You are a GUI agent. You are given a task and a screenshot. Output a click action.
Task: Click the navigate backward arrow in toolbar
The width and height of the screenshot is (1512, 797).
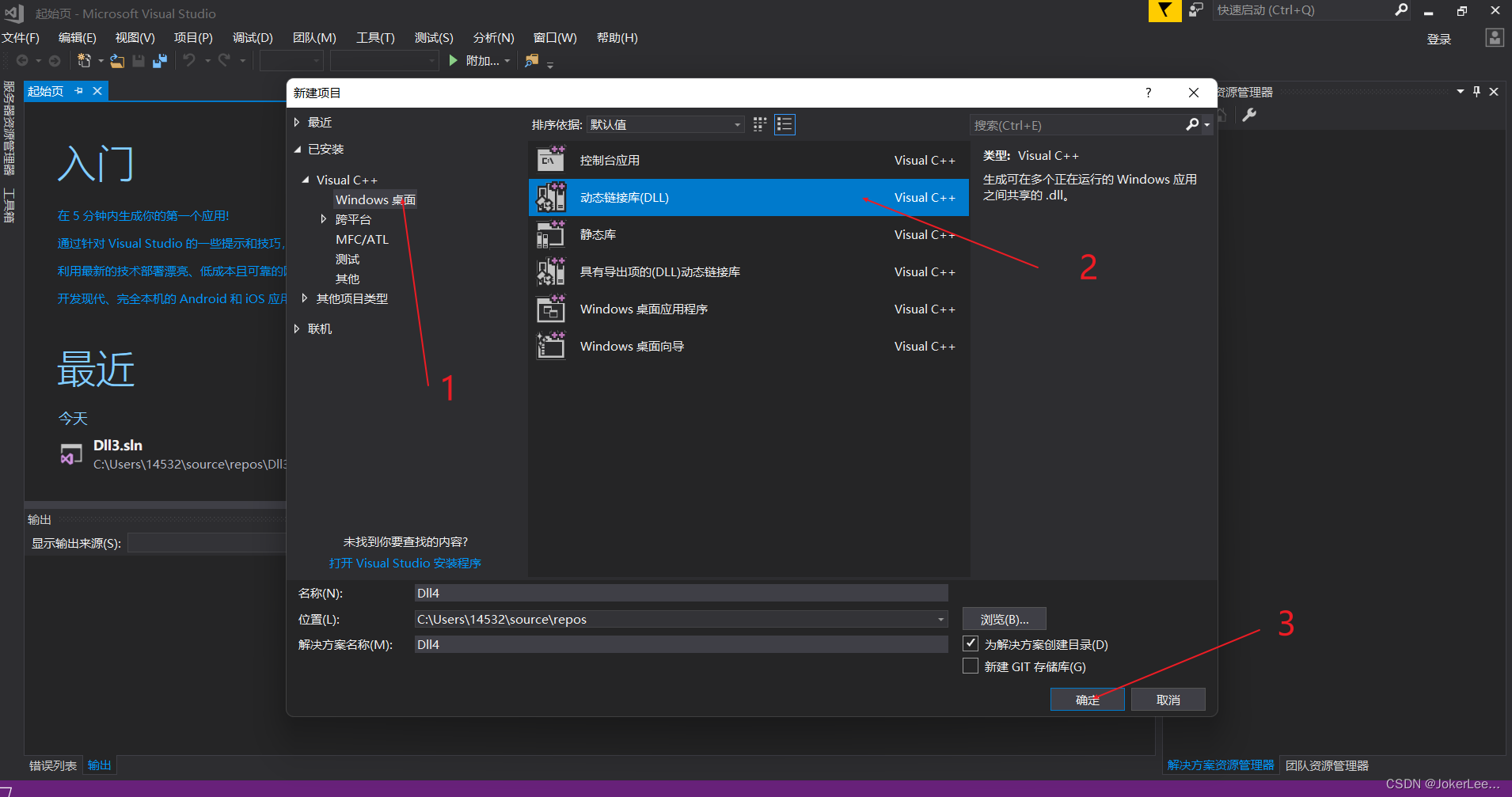[22, 61]
